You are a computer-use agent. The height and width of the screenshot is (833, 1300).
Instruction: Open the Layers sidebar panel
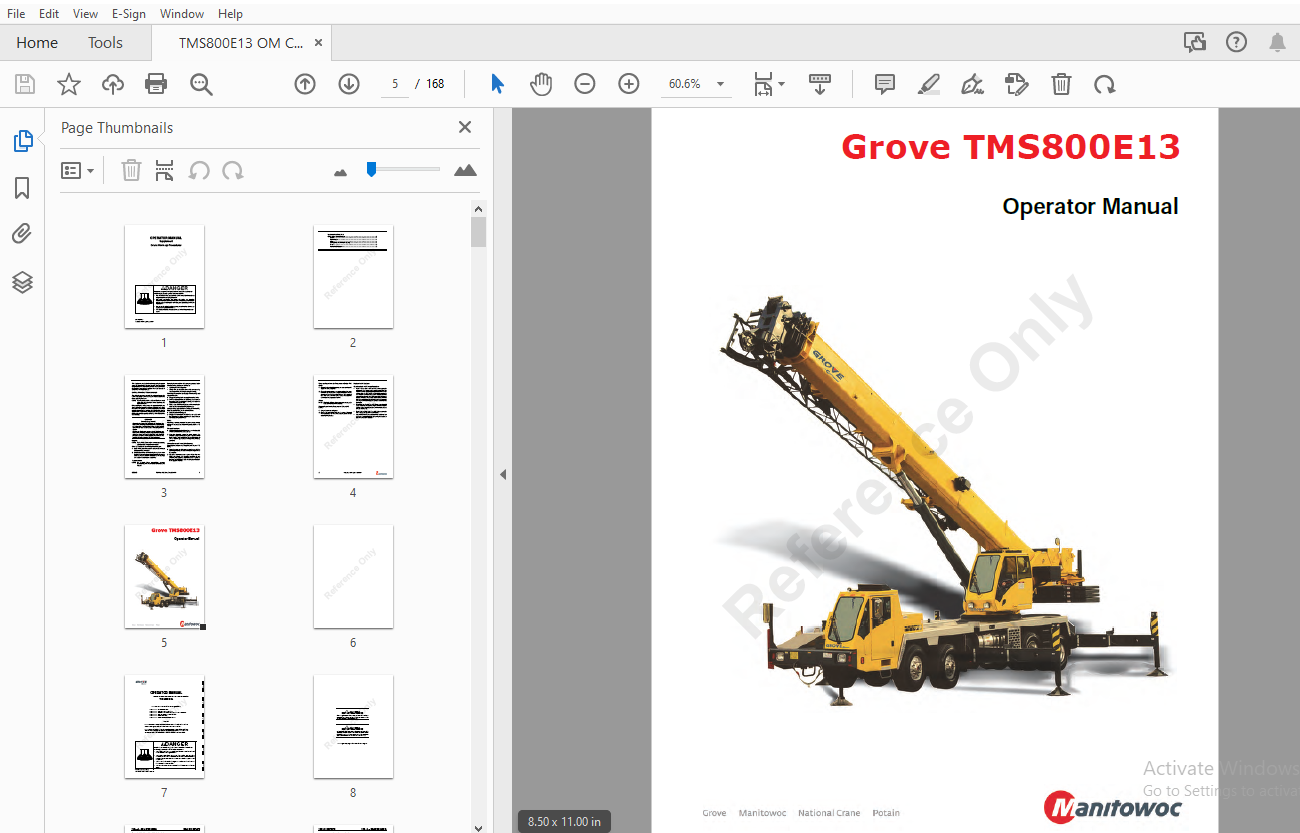22,282
